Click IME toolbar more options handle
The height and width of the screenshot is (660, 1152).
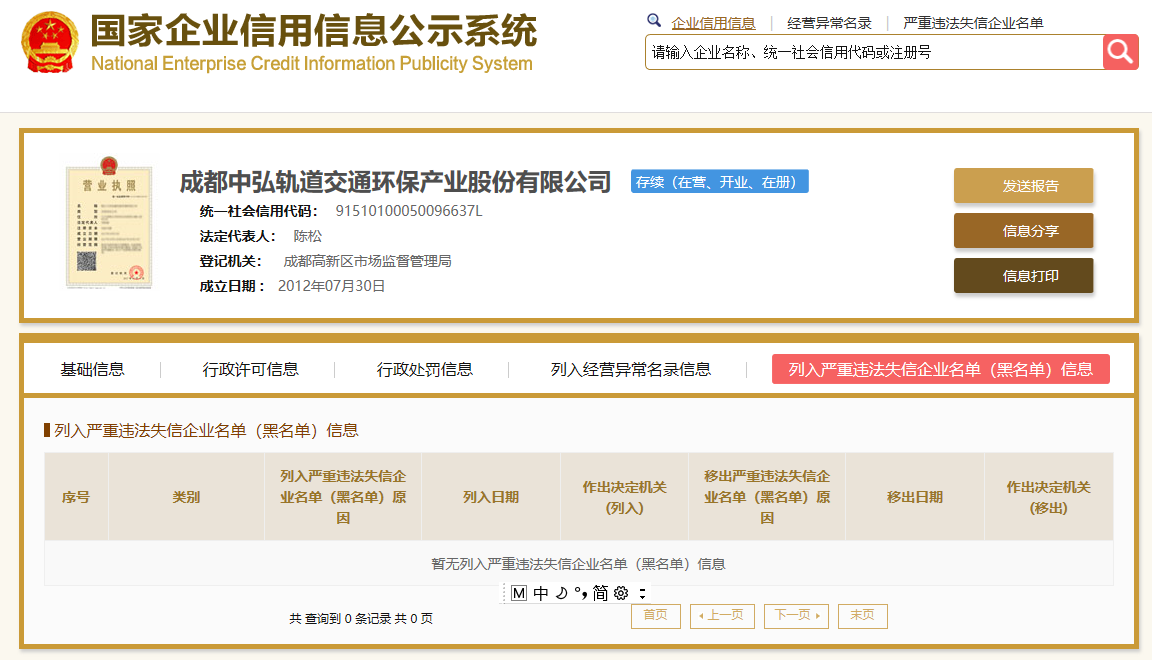point(642,593)
